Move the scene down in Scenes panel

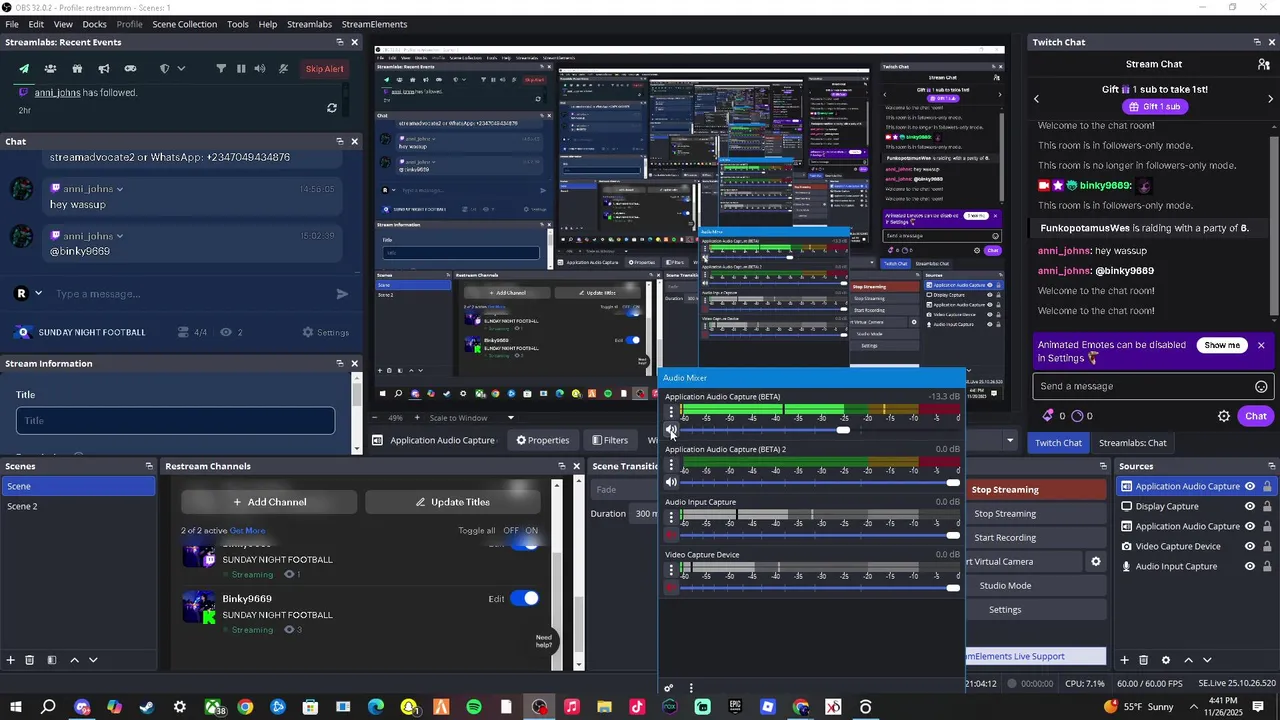pos(93,660)
